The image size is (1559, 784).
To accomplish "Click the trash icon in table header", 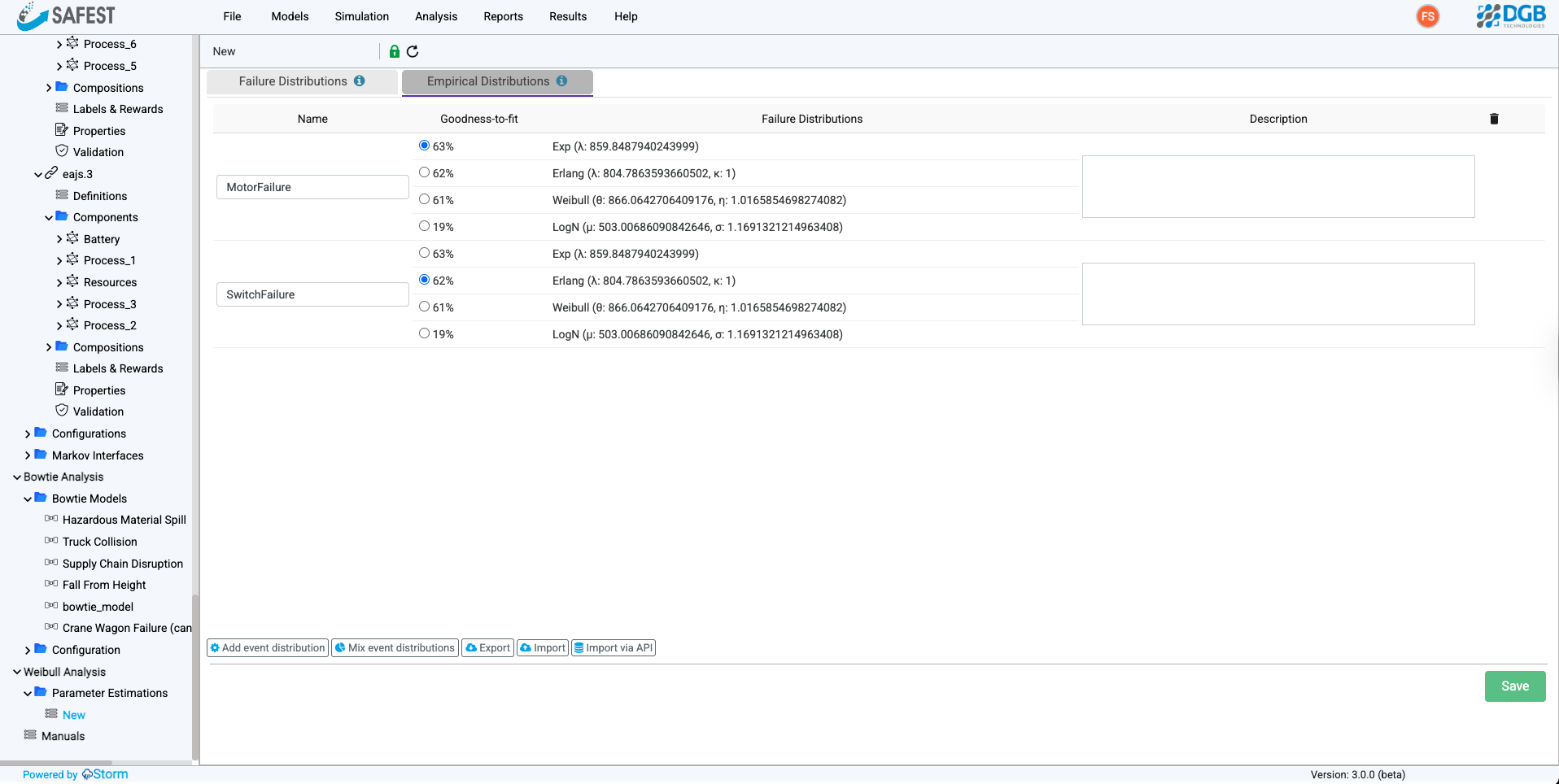I will 1494,119.
